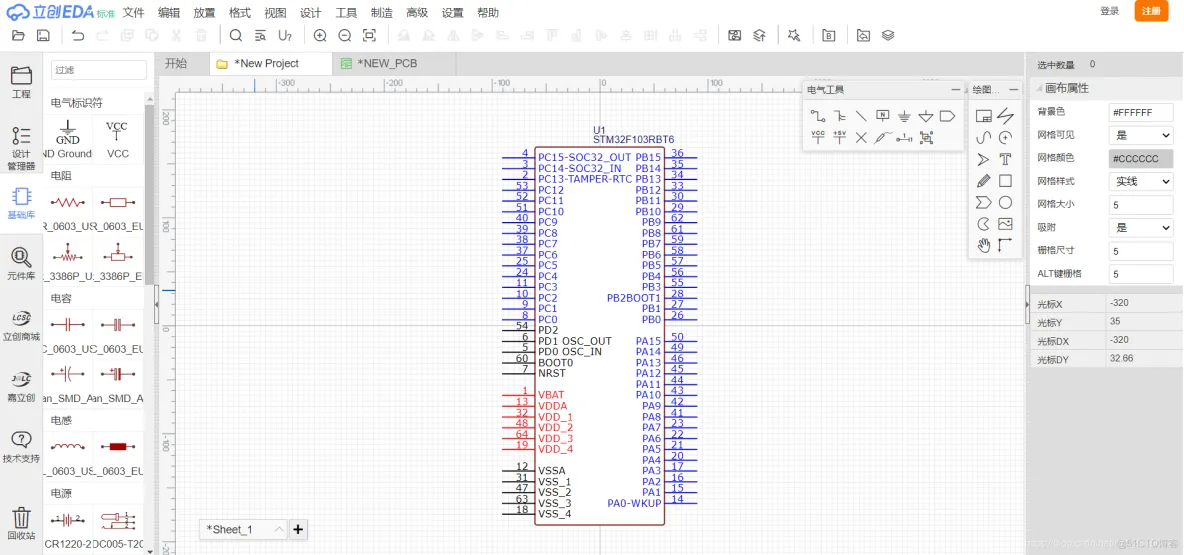Click the Open folder toolbar icon

click(x=19, y=35)
